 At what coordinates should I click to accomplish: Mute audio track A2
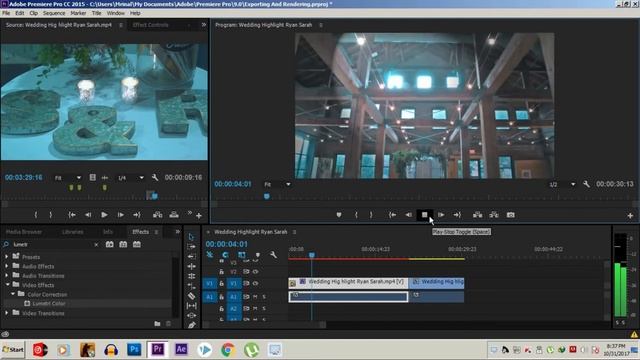256,309
